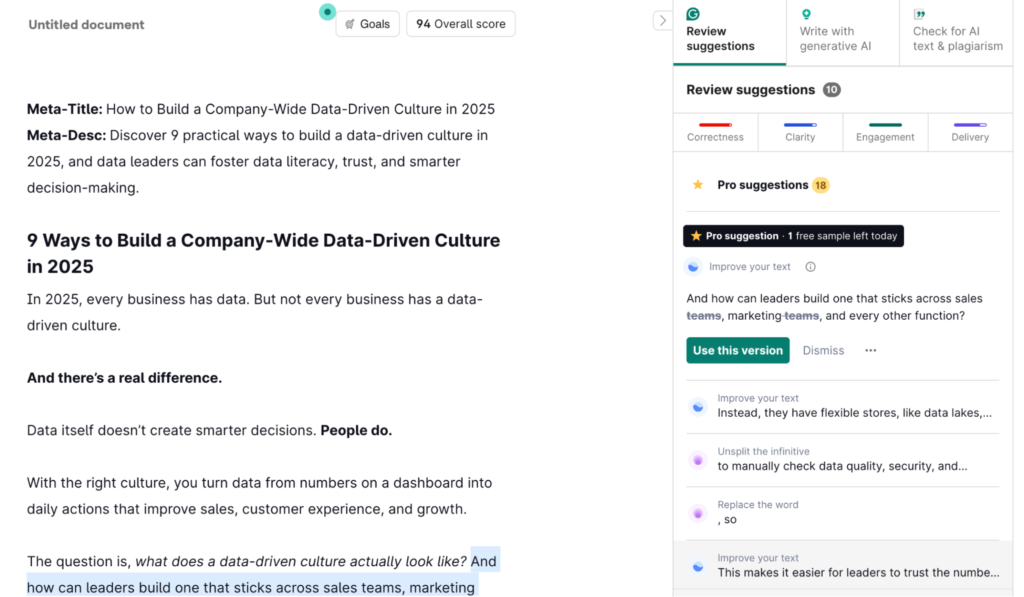Click the info icon beside Improve your text

pyautogui.click(x=810, y=266)
